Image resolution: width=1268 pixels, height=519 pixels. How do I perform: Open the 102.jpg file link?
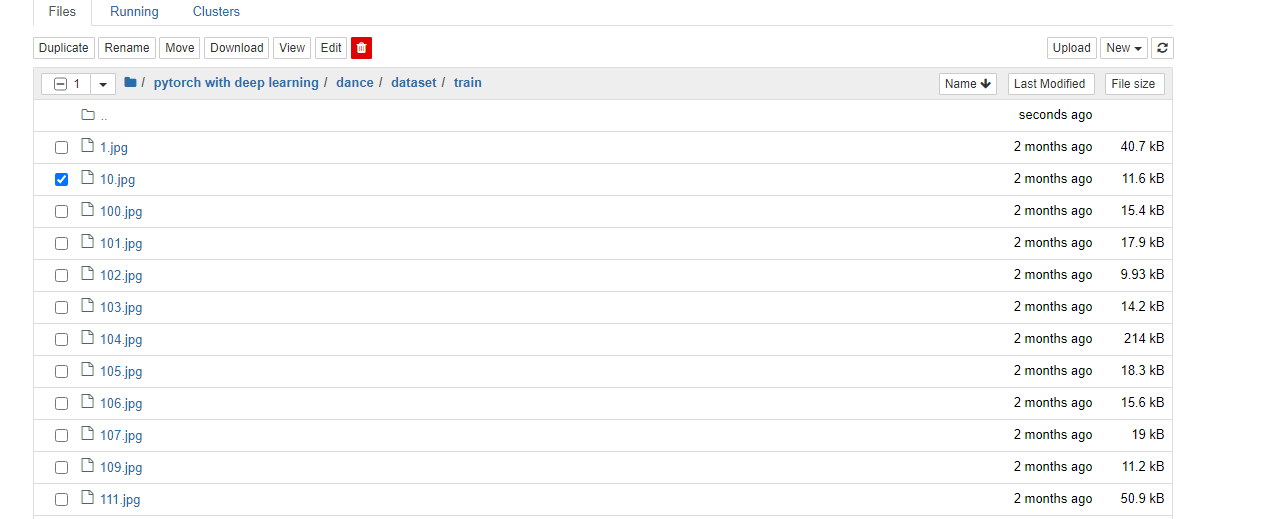click(x=121, y=276)
